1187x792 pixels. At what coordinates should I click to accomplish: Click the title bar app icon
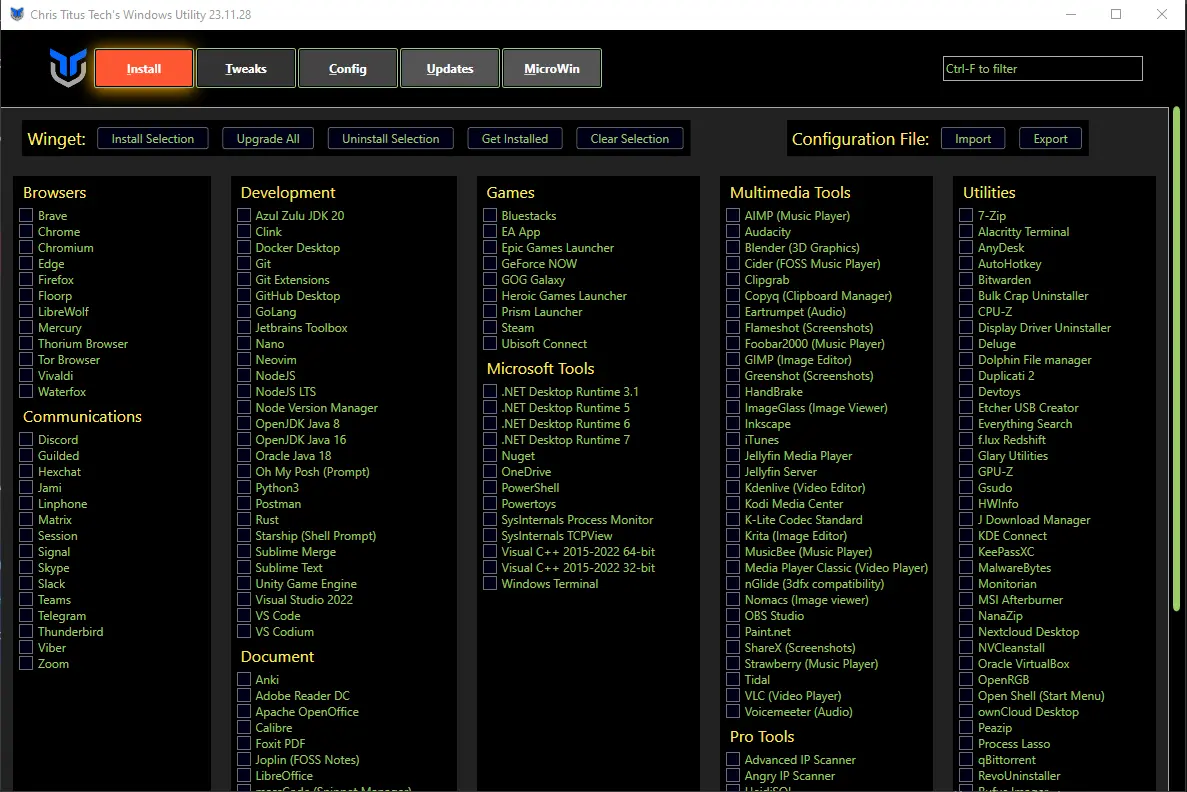pos(17,14)
